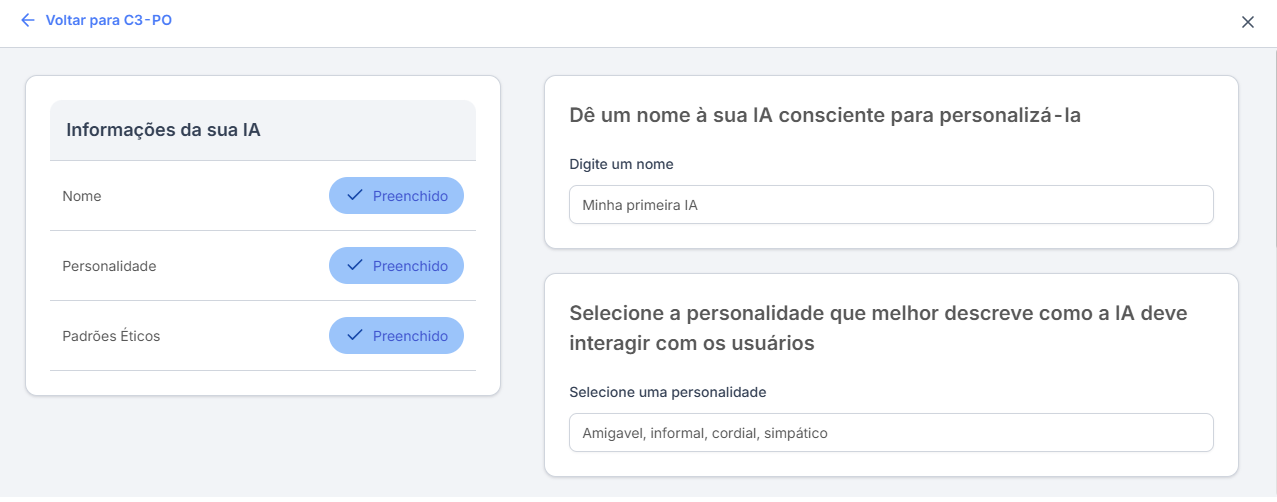Select the Personalidade item in the info list
Image resolution: width=1277 pixels, height=502 pixels.
109,266
